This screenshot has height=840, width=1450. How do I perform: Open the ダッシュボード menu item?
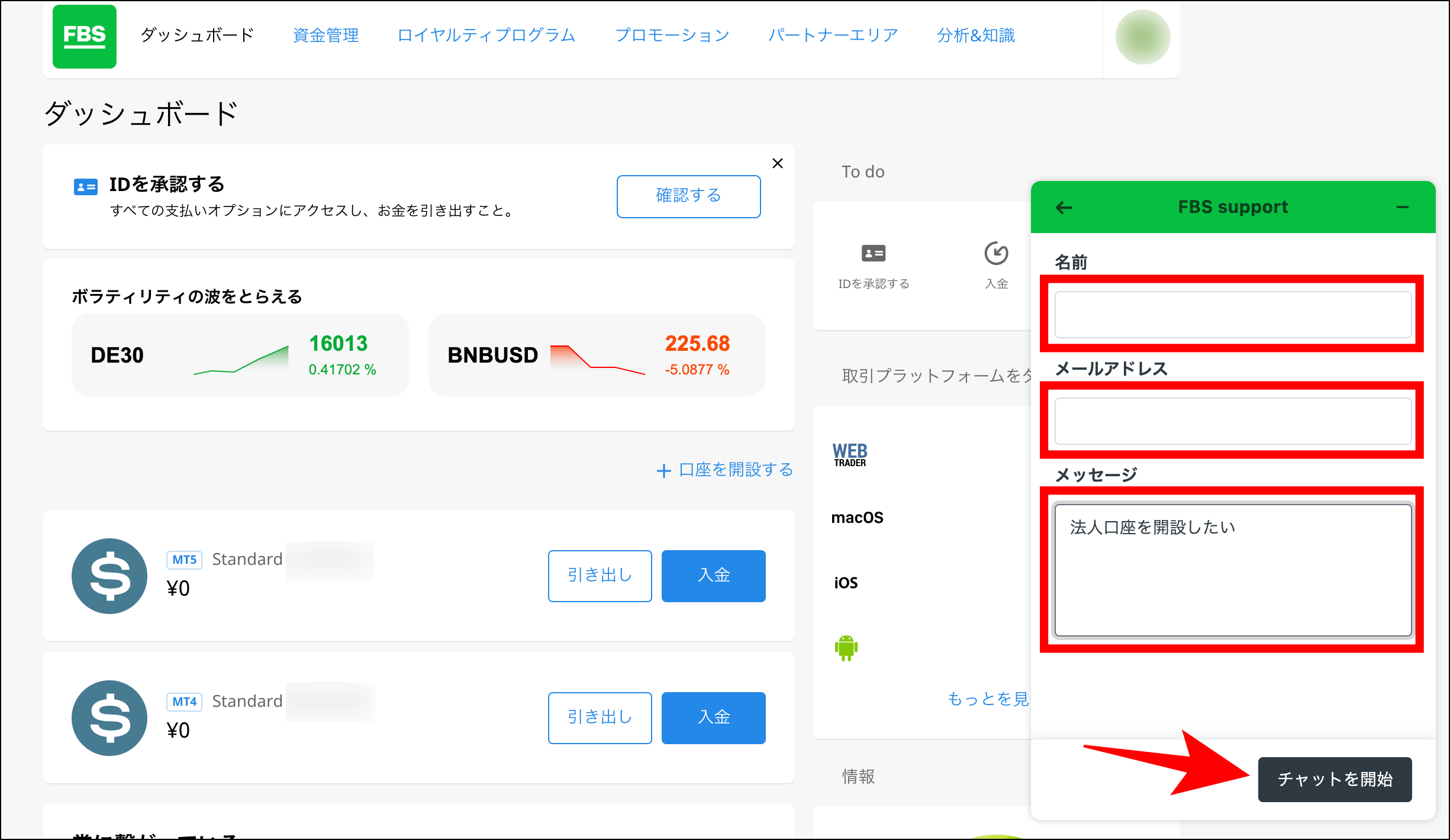pyautogui.click(x=197, y=35)
